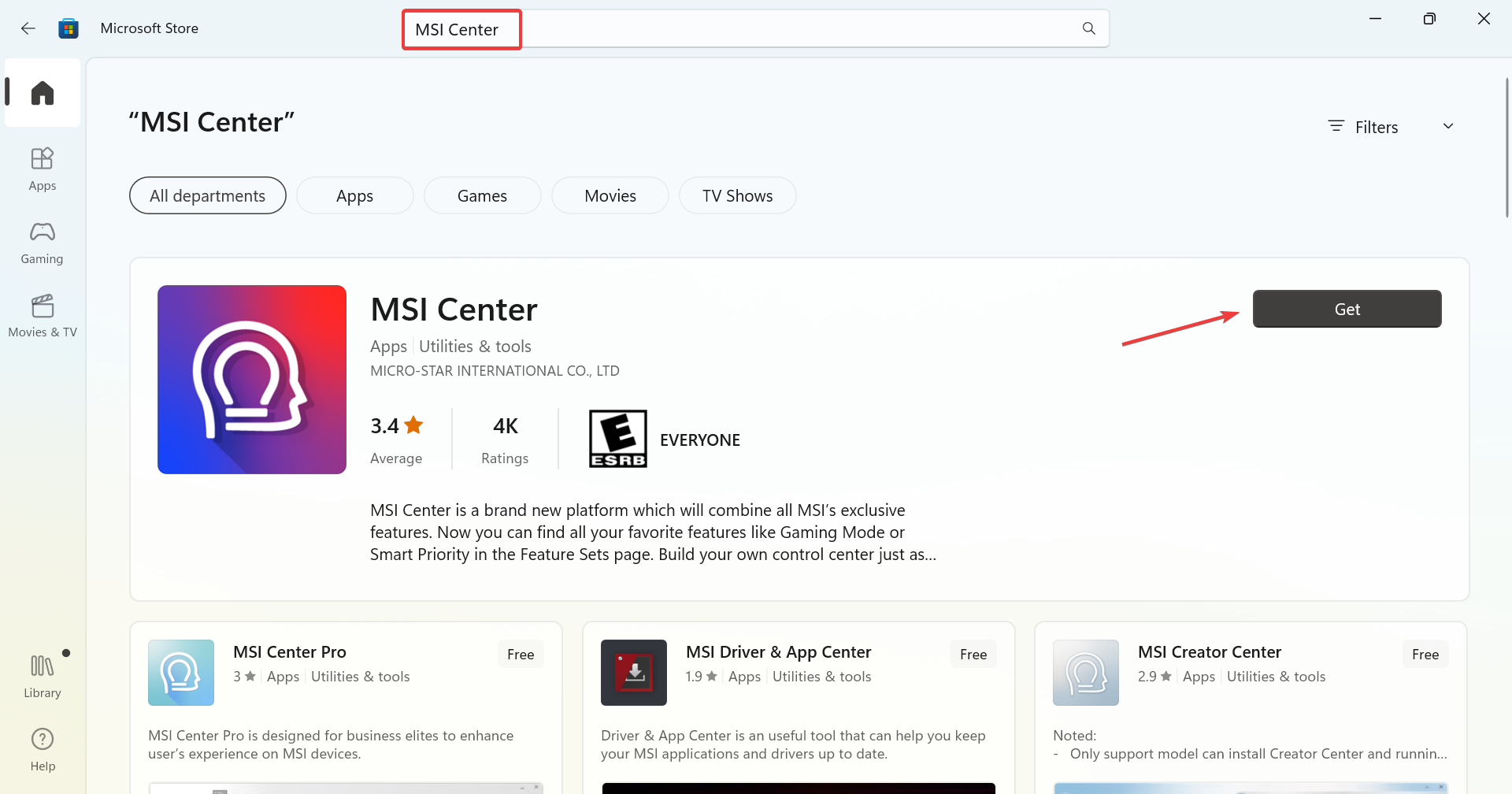Open Movies & TV sidebar section
The height and width of the screenshot is (794, 1512).
click(43, 315)
